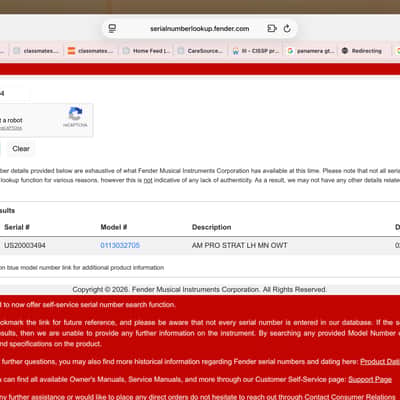Click the extension icon beside reload

tap(272, 29)
